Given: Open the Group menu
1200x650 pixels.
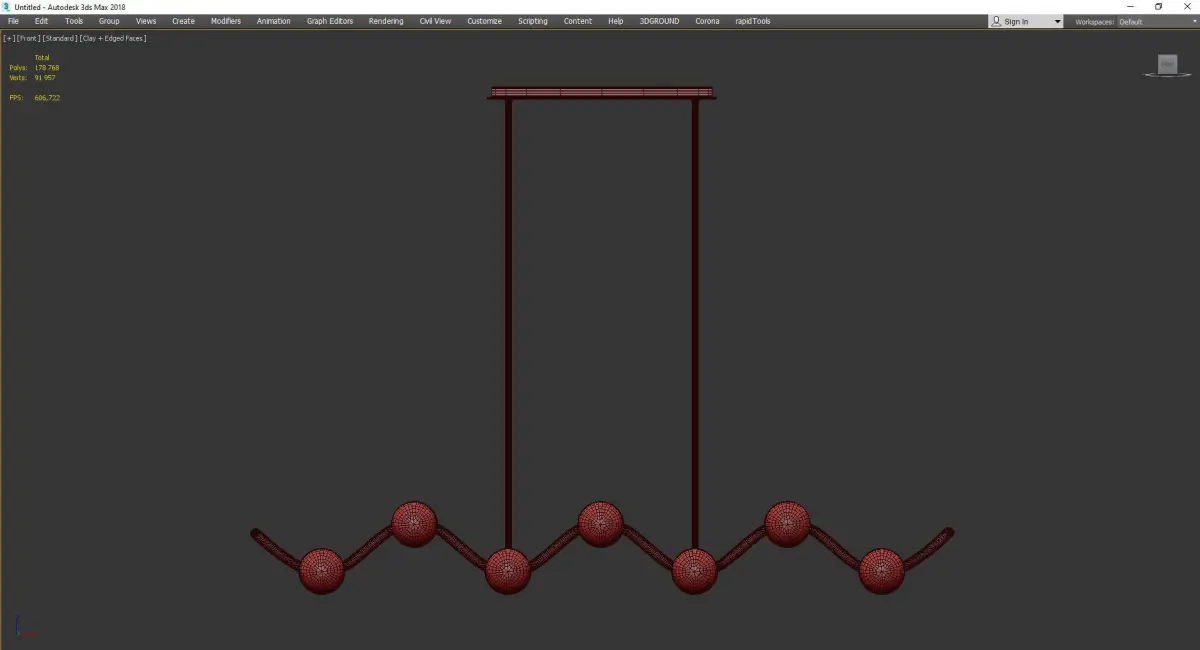Looking at the screenshot, I should [109, 21].
